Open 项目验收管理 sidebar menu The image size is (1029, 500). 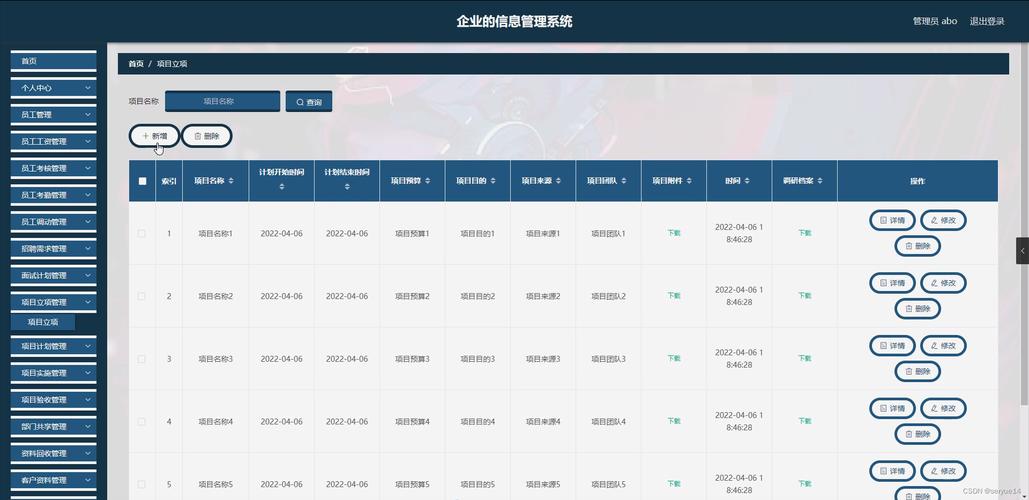(54, 400)
